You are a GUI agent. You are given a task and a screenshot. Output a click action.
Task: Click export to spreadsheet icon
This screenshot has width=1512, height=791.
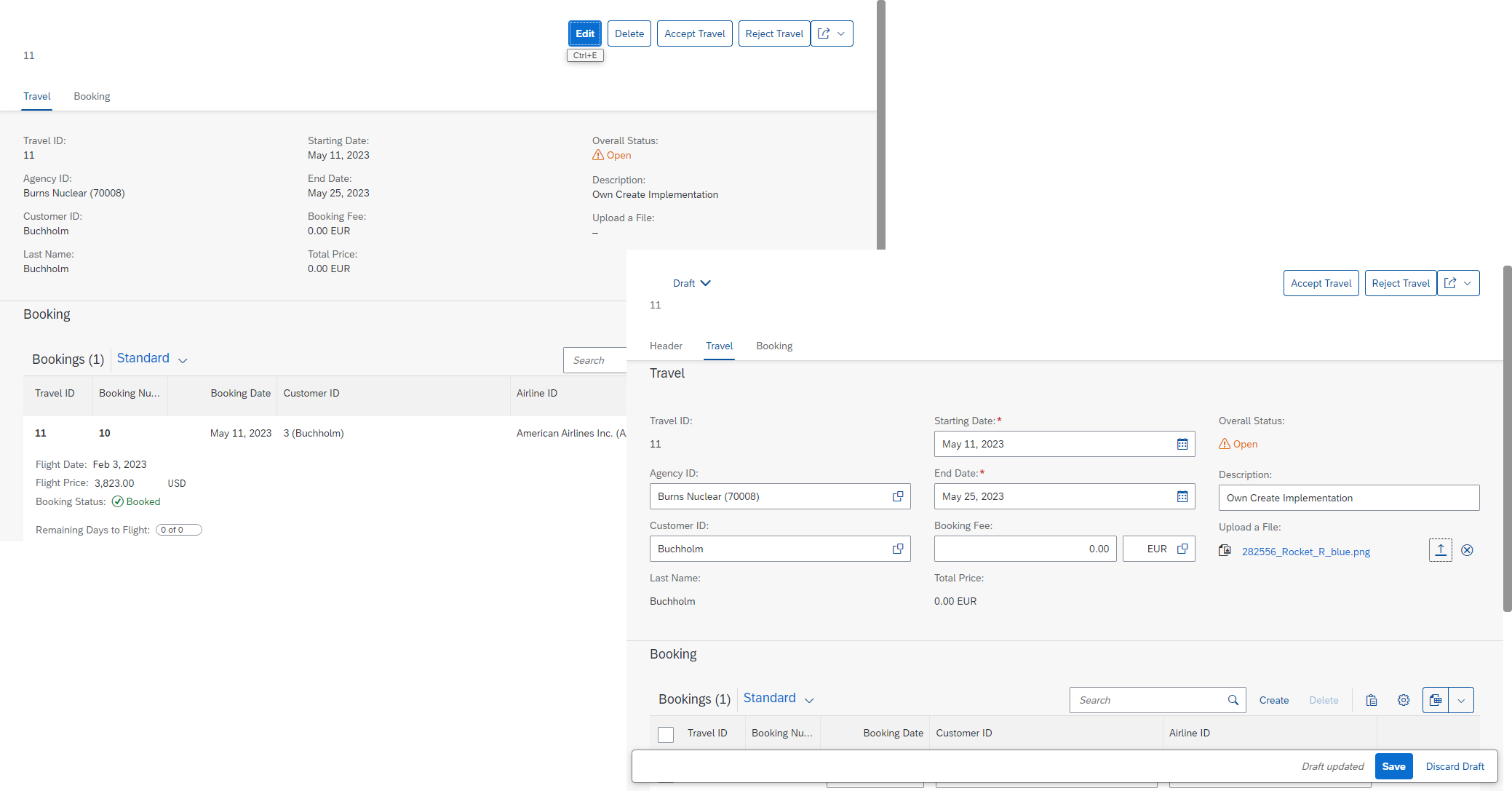1436,700
